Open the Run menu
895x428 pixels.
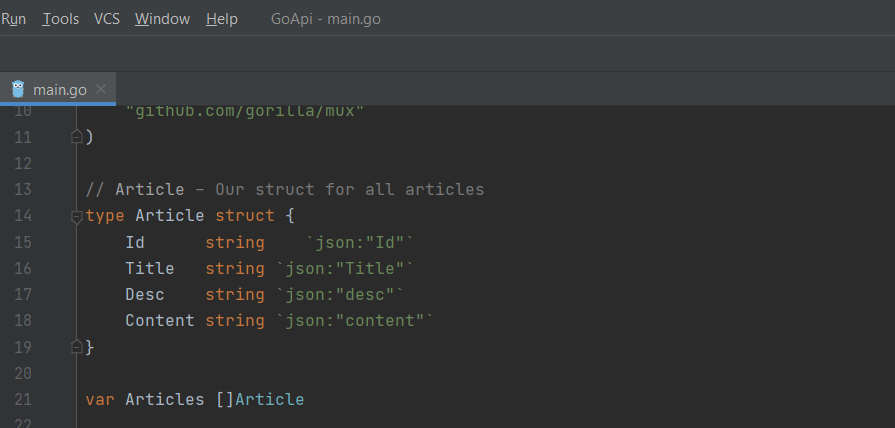(13, 19)
